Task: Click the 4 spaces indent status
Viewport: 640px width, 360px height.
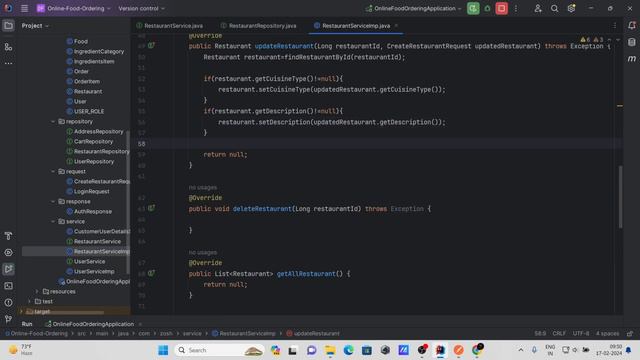Action: click(x=607, y=333)
